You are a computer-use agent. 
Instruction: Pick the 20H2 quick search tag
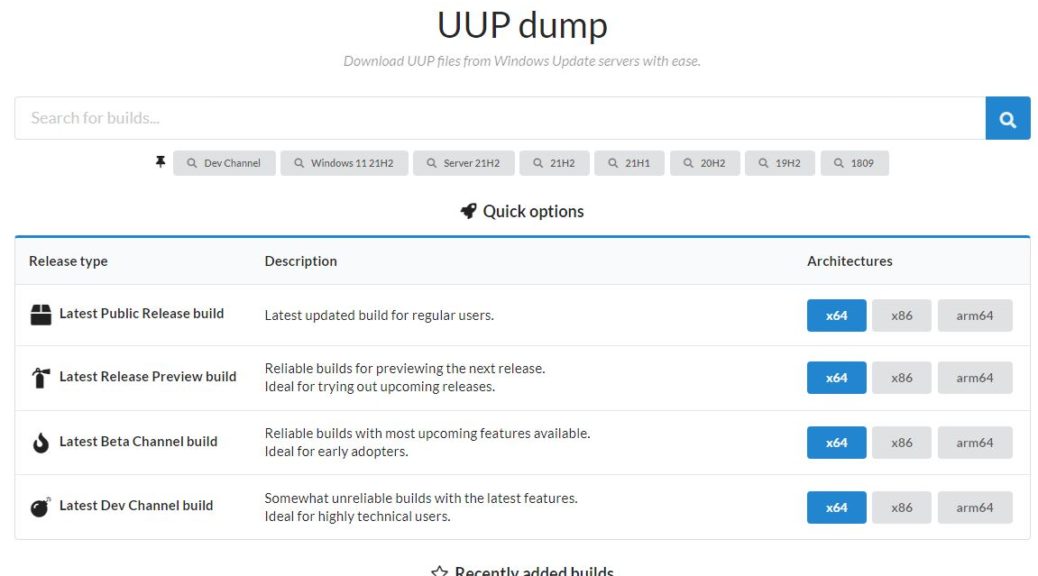point(705,163)
